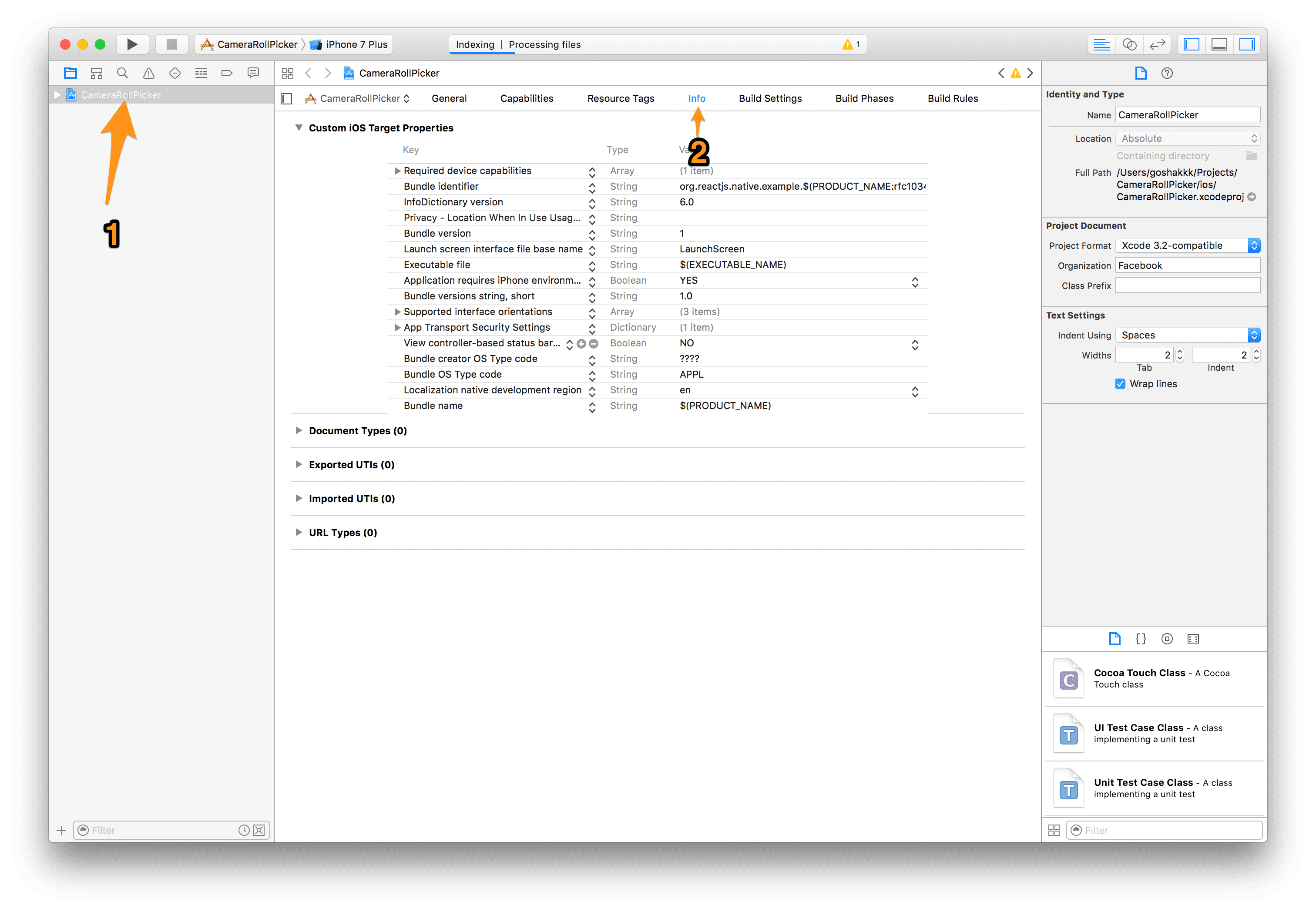Run the project with the Play button

[132, 44]
